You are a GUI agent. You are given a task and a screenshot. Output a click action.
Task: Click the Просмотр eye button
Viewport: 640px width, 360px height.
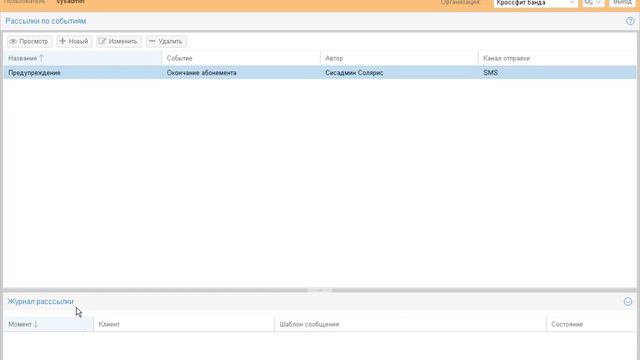tap(29, 41)
